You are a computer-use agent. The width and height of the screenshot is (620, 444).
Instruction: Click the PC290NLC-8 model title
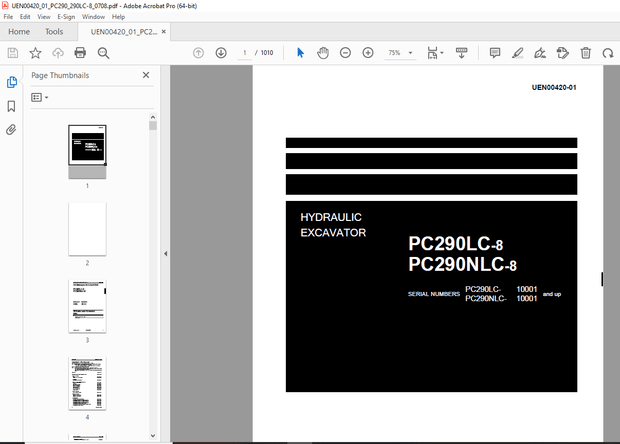point(462,265)
